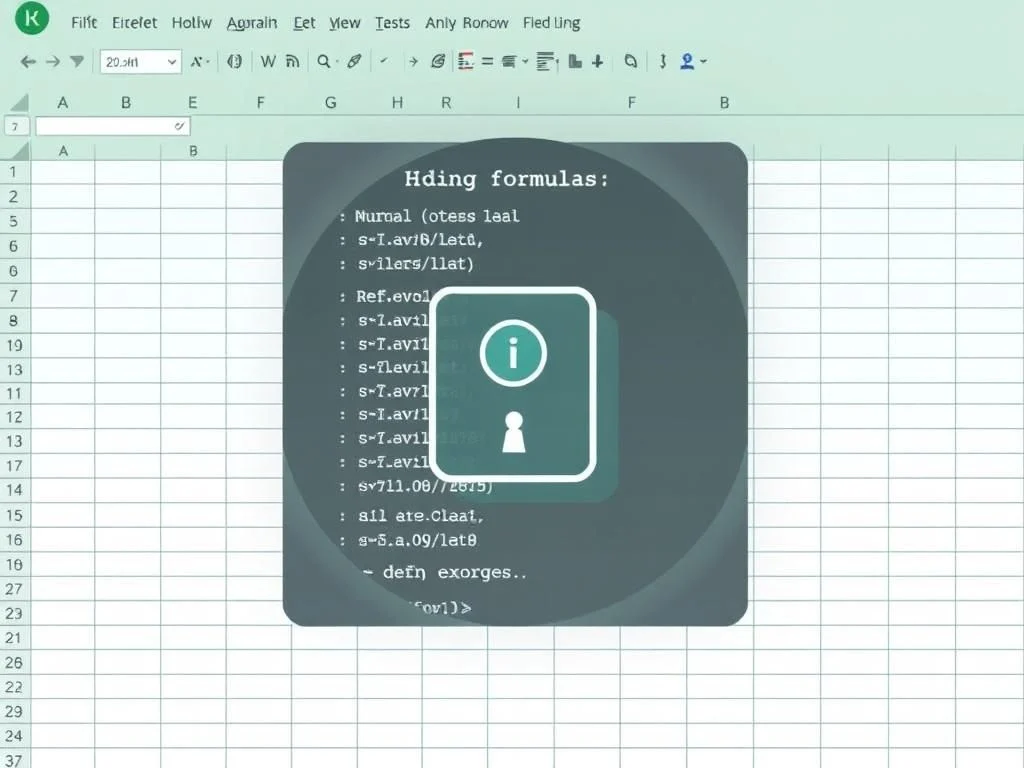Click the back arrow in toolbar
The image size is (1024, 768).
pos(27,62)
